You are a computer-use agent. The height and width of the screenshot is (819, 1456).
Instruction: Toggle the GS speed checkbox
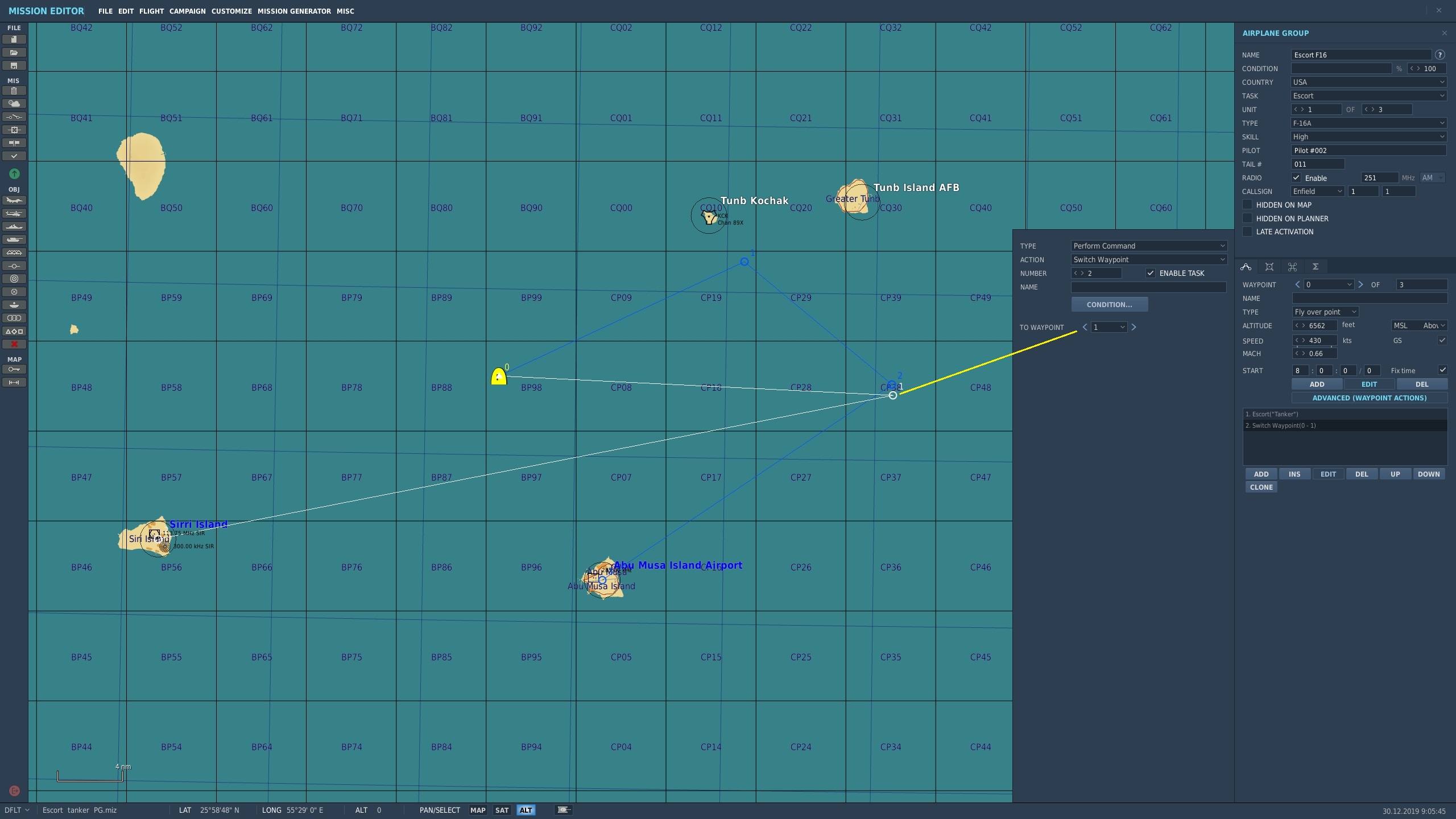tap(1442, 340)
